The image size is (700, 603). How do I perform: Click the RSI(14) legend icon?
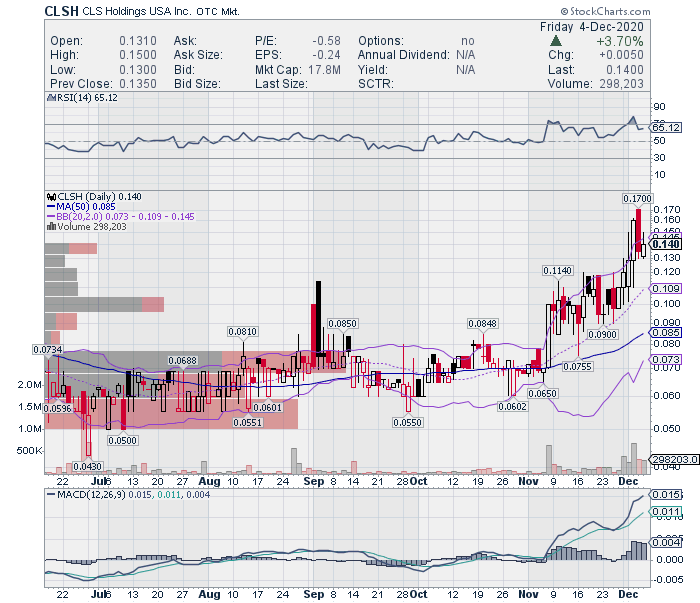tap(51, 98)
